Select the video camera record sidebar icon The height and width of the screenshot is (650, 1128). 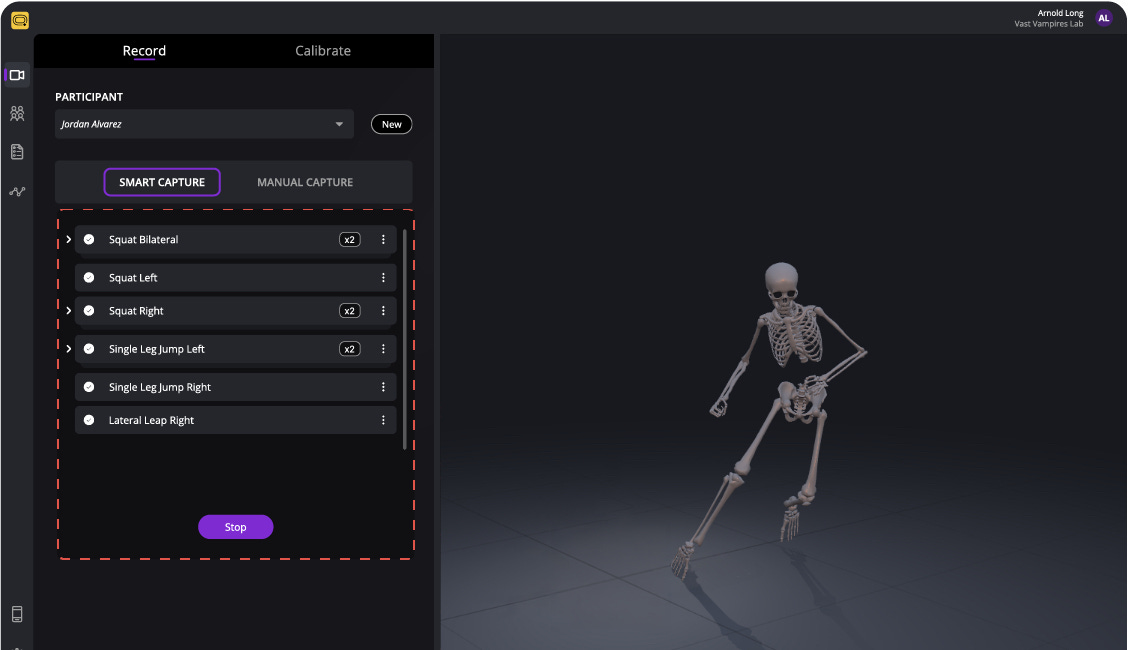click(17, 75)
